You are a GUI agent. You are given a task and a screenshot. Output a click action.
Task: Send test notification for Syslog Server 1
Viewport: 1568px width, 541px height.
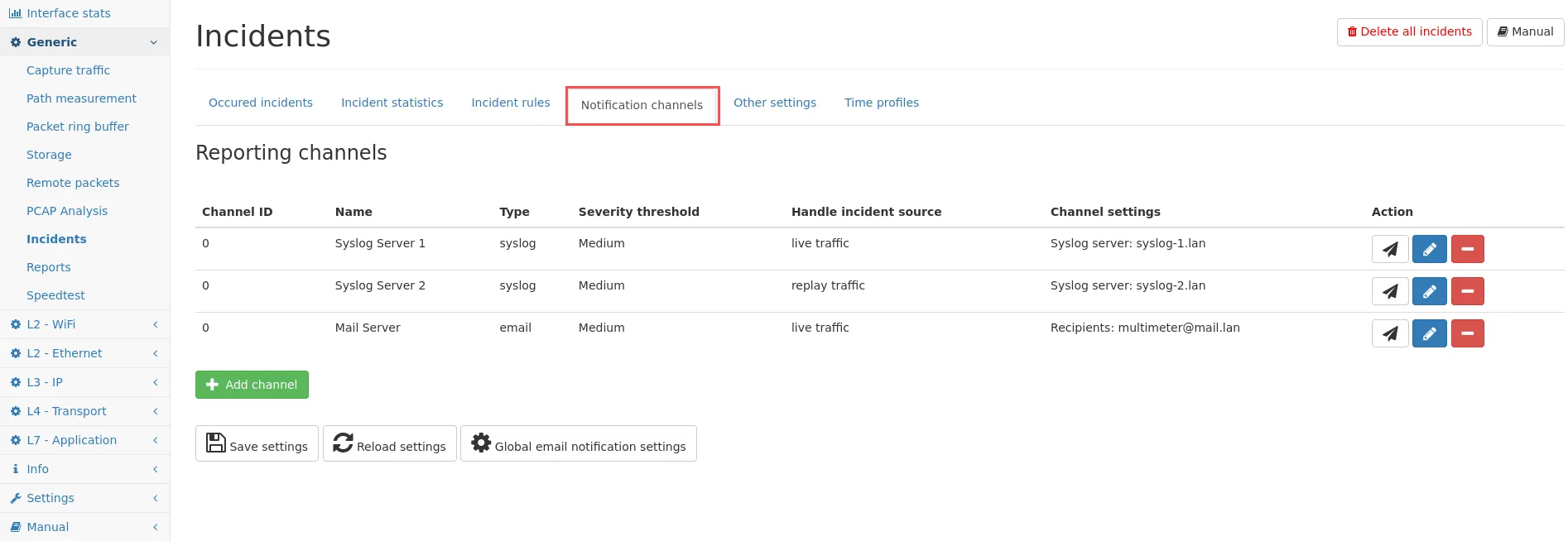click(x=1389, y=249)
